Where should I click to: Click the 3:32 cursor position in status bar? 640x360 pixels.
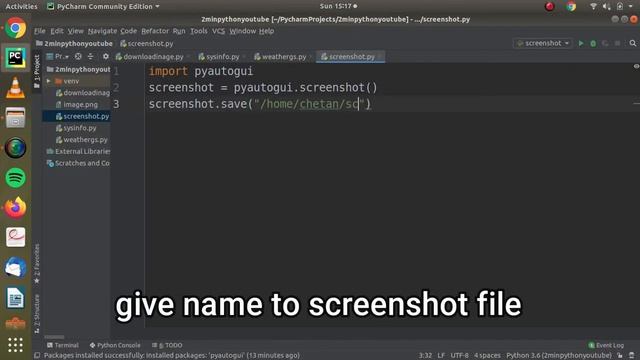point(425,356)
